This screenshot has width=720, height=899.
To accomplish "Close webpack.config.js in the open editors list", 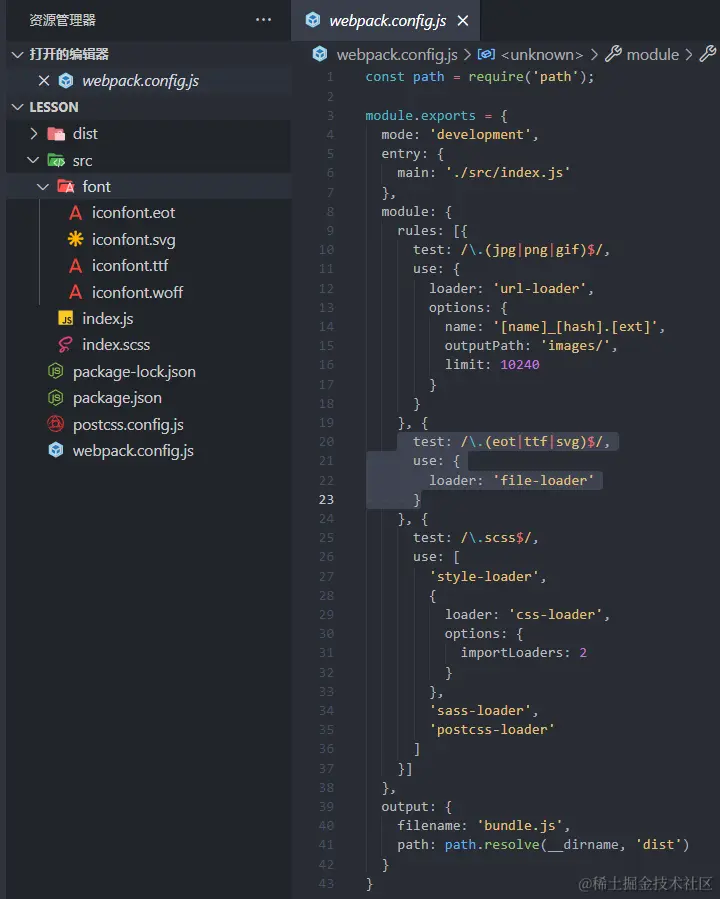I will [x=44, y=81].
